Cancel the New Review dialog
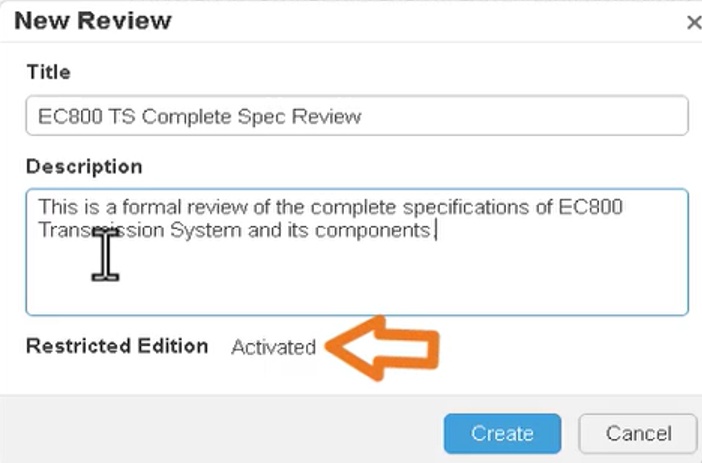Image resolution: width=702 pixels, height=463 pixels. (x=637, y=433)
